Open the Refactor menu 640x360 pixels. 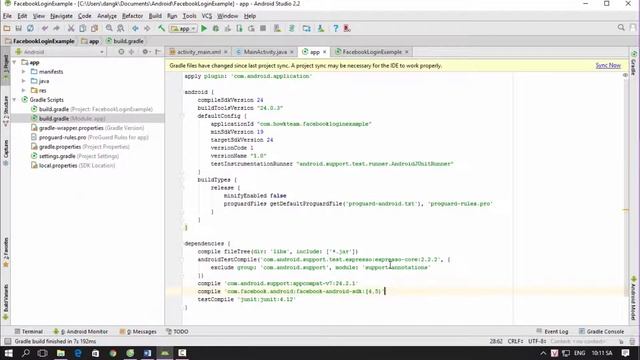click(133, 16)
